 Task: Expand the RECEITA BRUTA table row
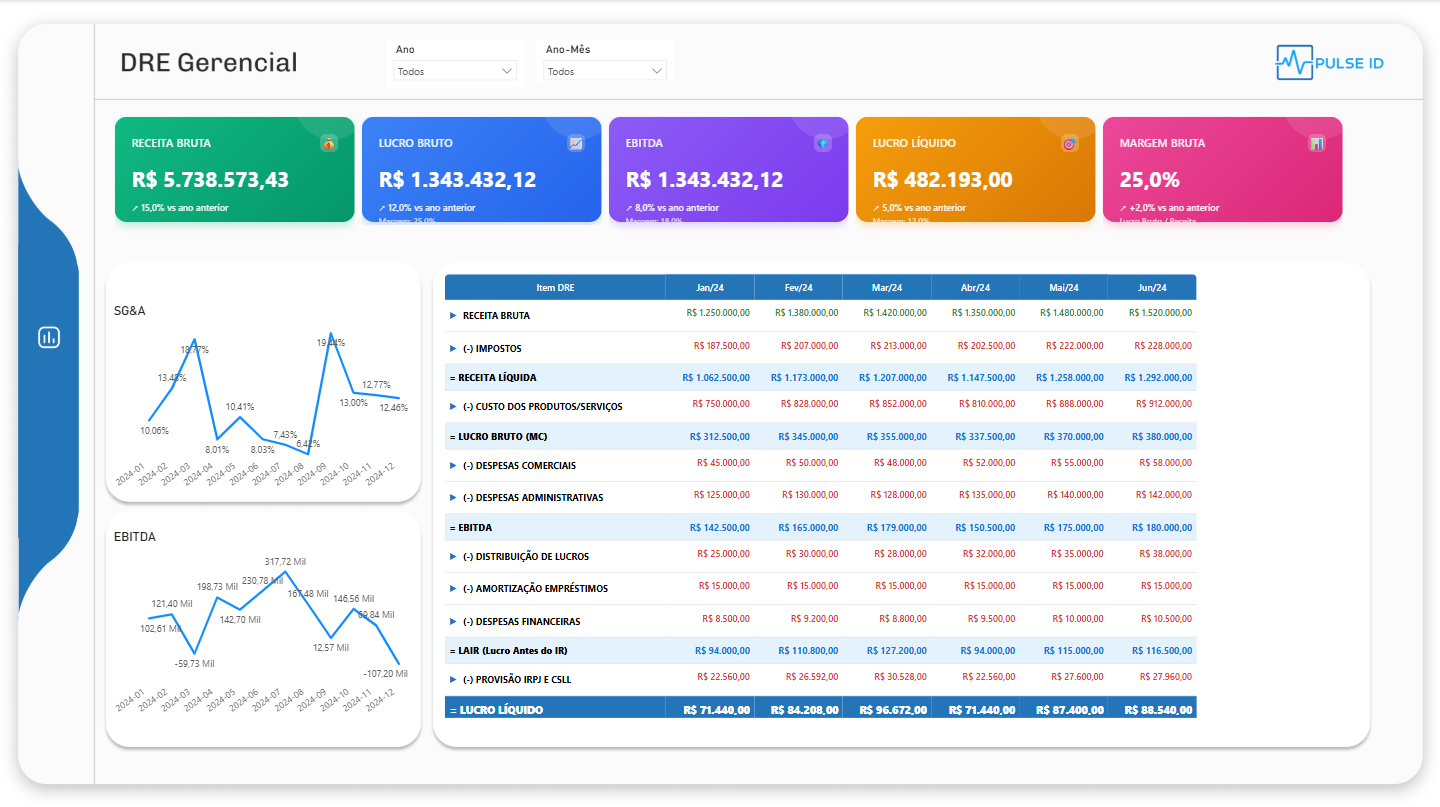click(455, 314)
